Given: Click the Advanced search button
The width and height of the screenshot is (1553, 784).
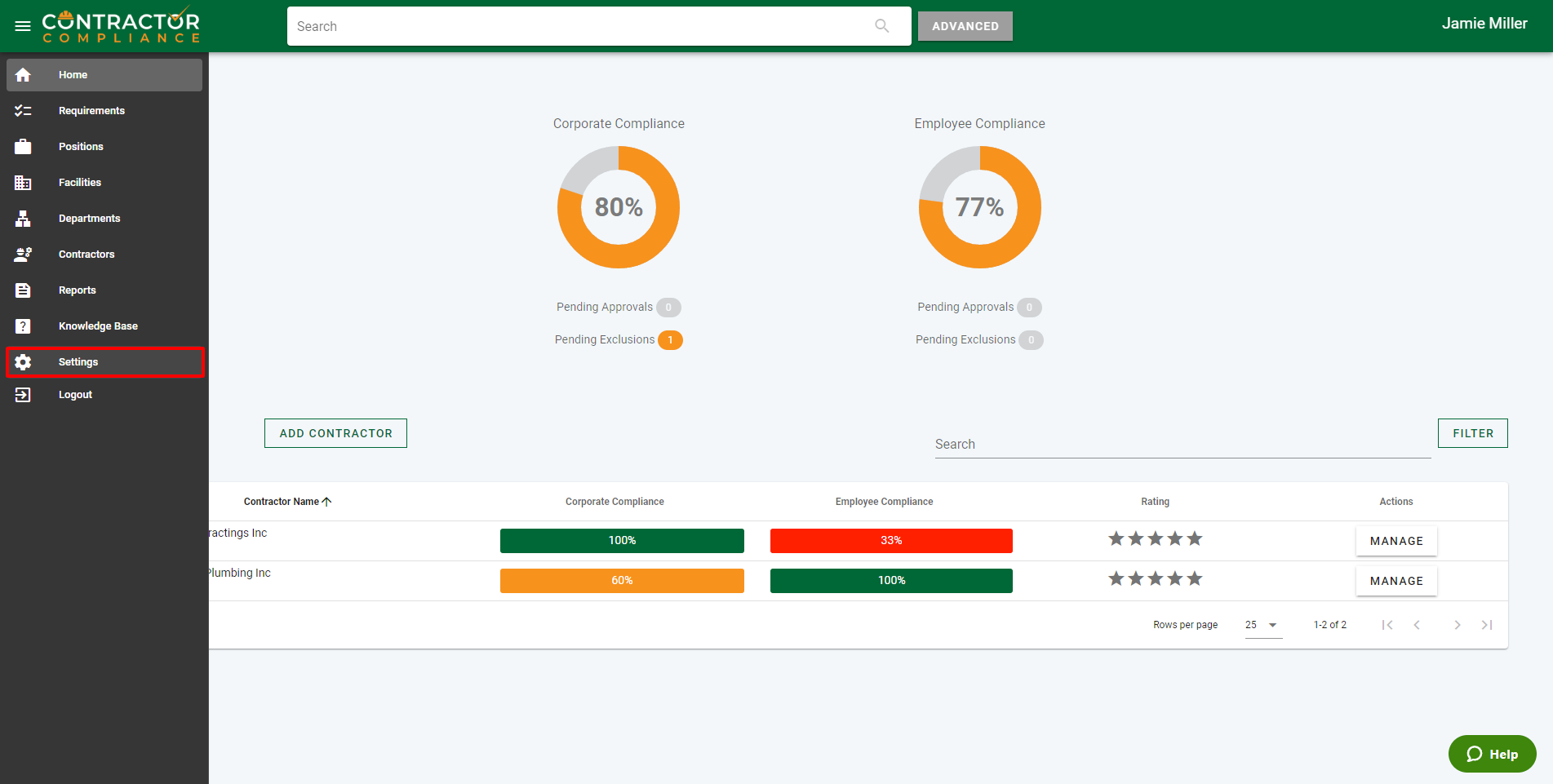Looking at the screenshot, I should 965,26.
